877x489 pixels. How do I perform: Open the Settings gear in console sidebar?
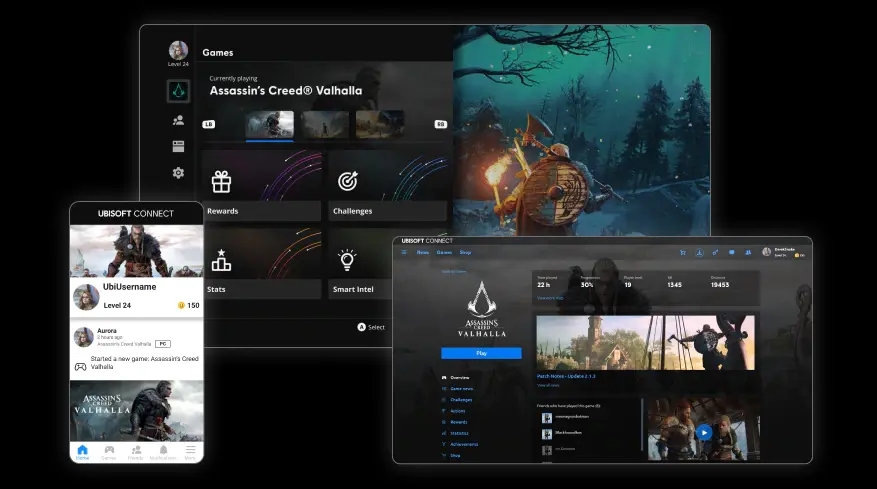pos(178,173)
